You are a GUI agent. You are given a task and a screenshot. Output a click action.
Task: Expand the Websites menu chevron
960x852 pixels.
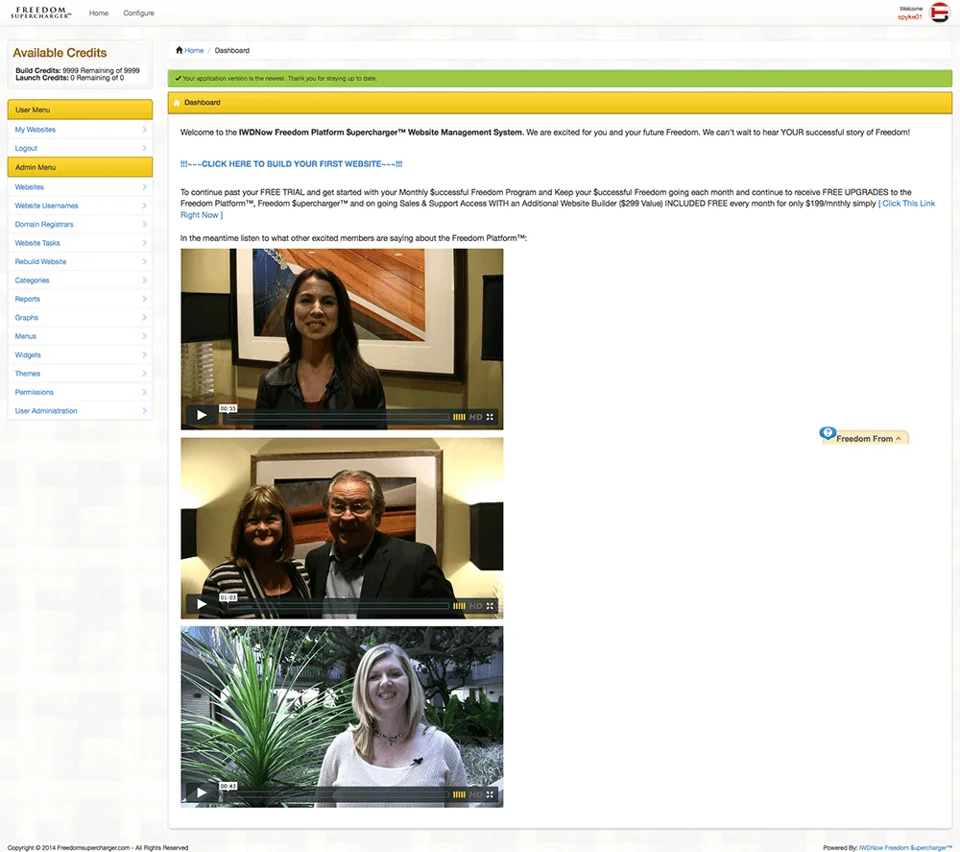pyautogui.click(x=144, y=187)
